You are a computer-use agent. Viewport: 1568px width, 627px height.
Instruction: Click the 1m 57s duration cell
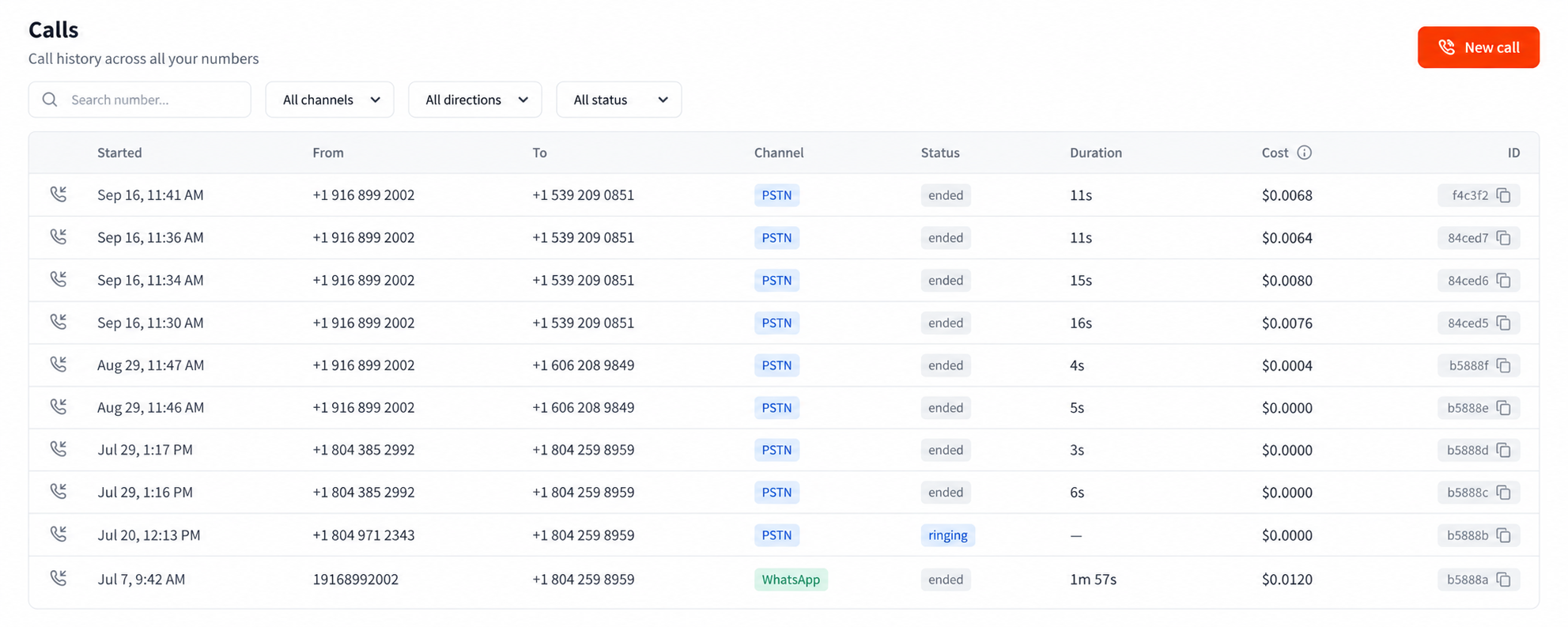(x=1093, y=580)
